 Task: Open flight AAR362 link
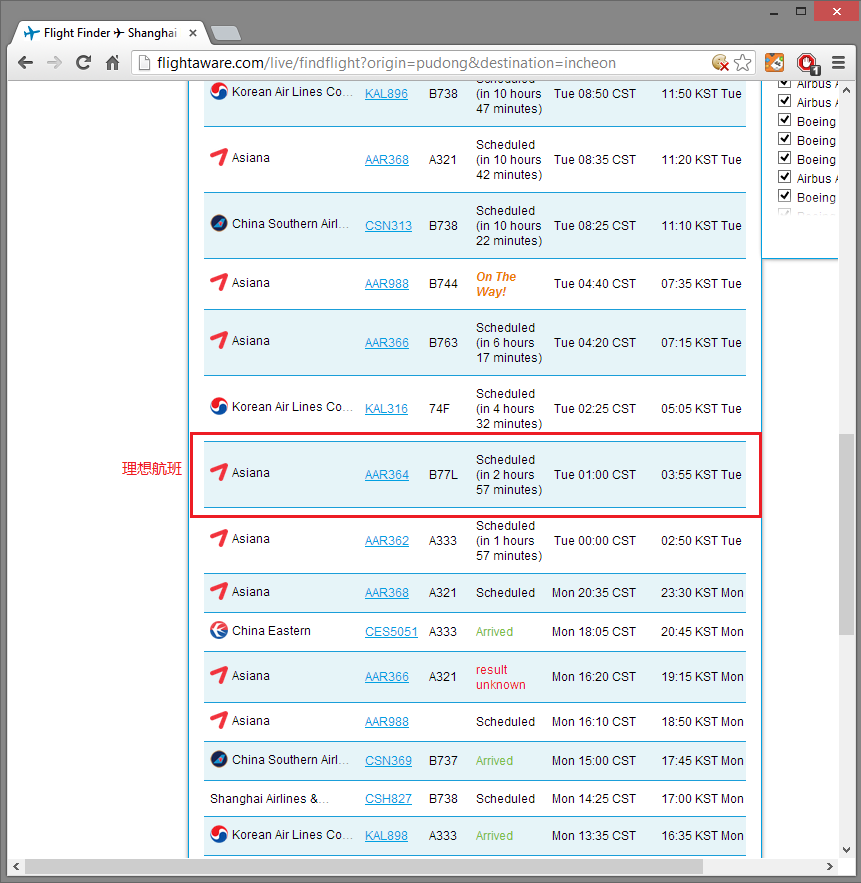387,541
